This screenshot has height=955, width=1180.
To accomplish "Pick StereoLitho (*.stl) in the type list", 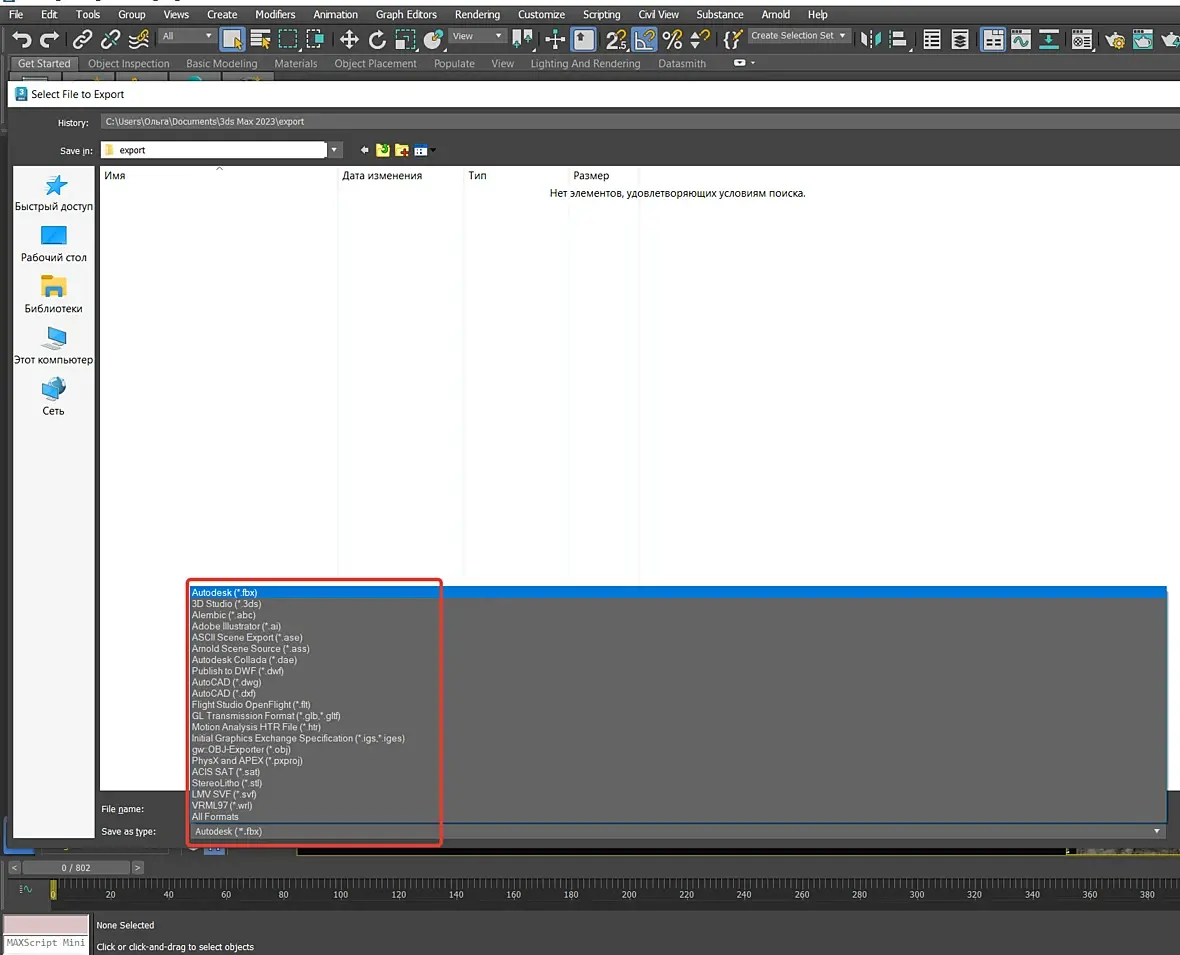I will (226, 783).
